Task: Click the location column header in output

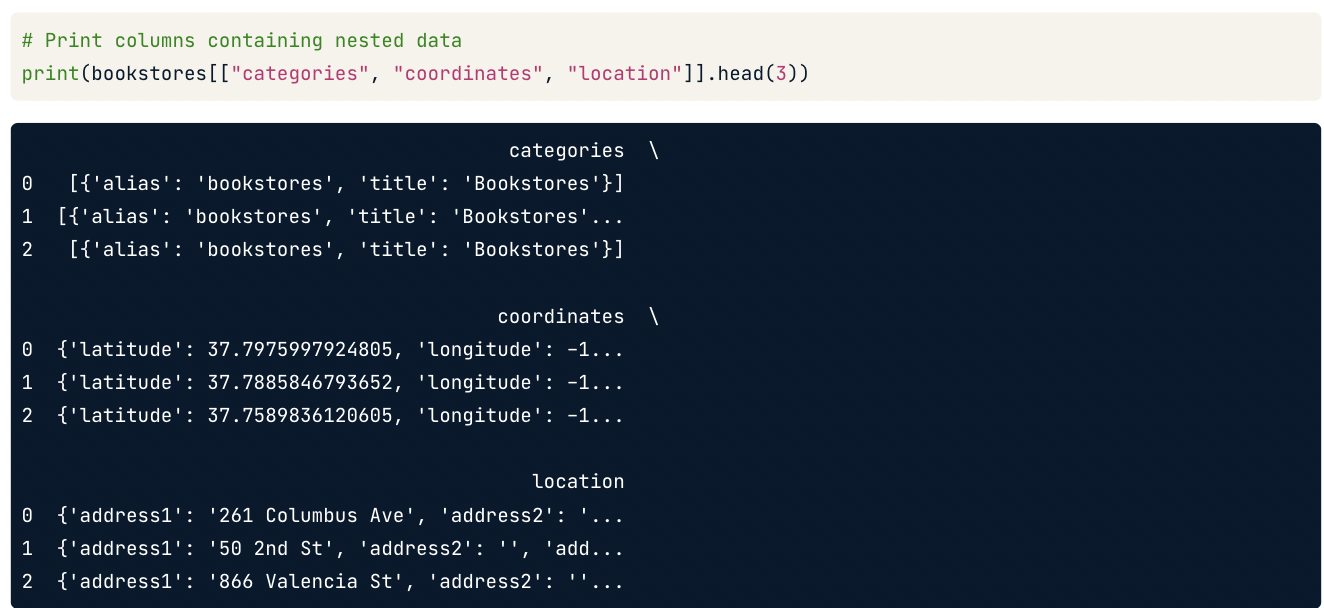Action: (578, 482)
